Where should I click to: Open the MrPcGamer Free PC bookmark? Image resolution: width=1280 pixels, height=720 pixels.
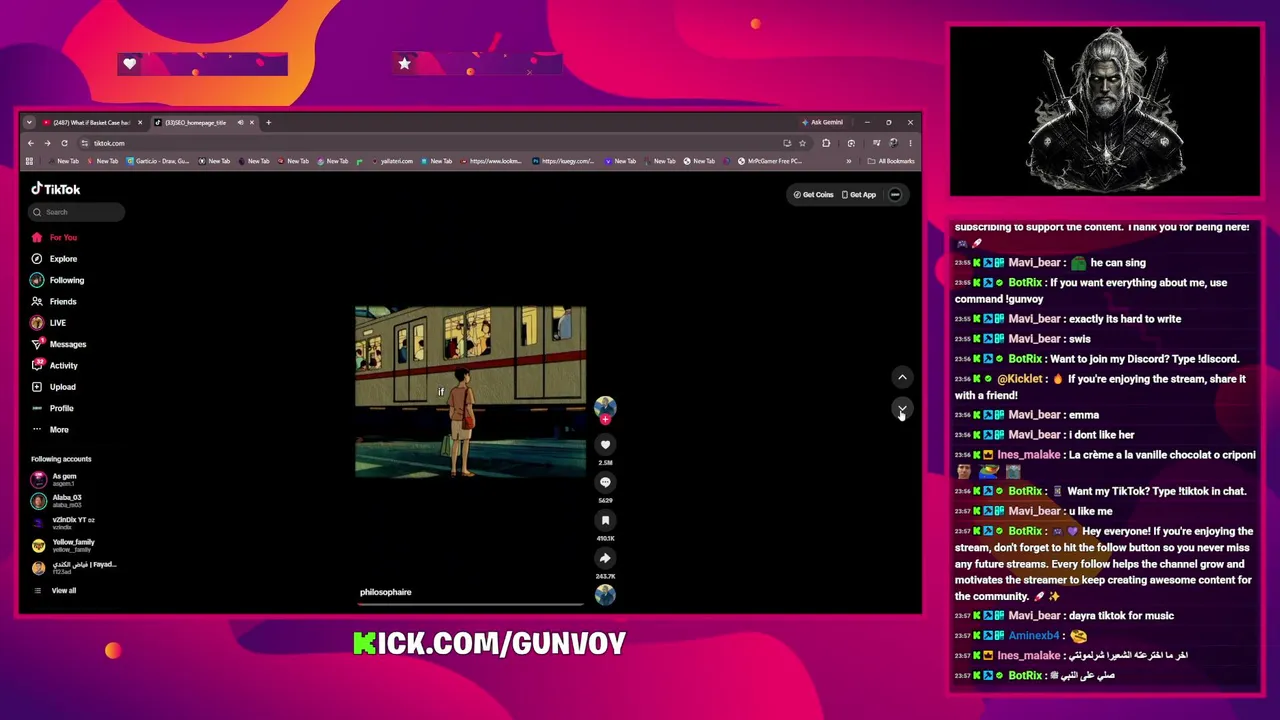tap(770, 161)
